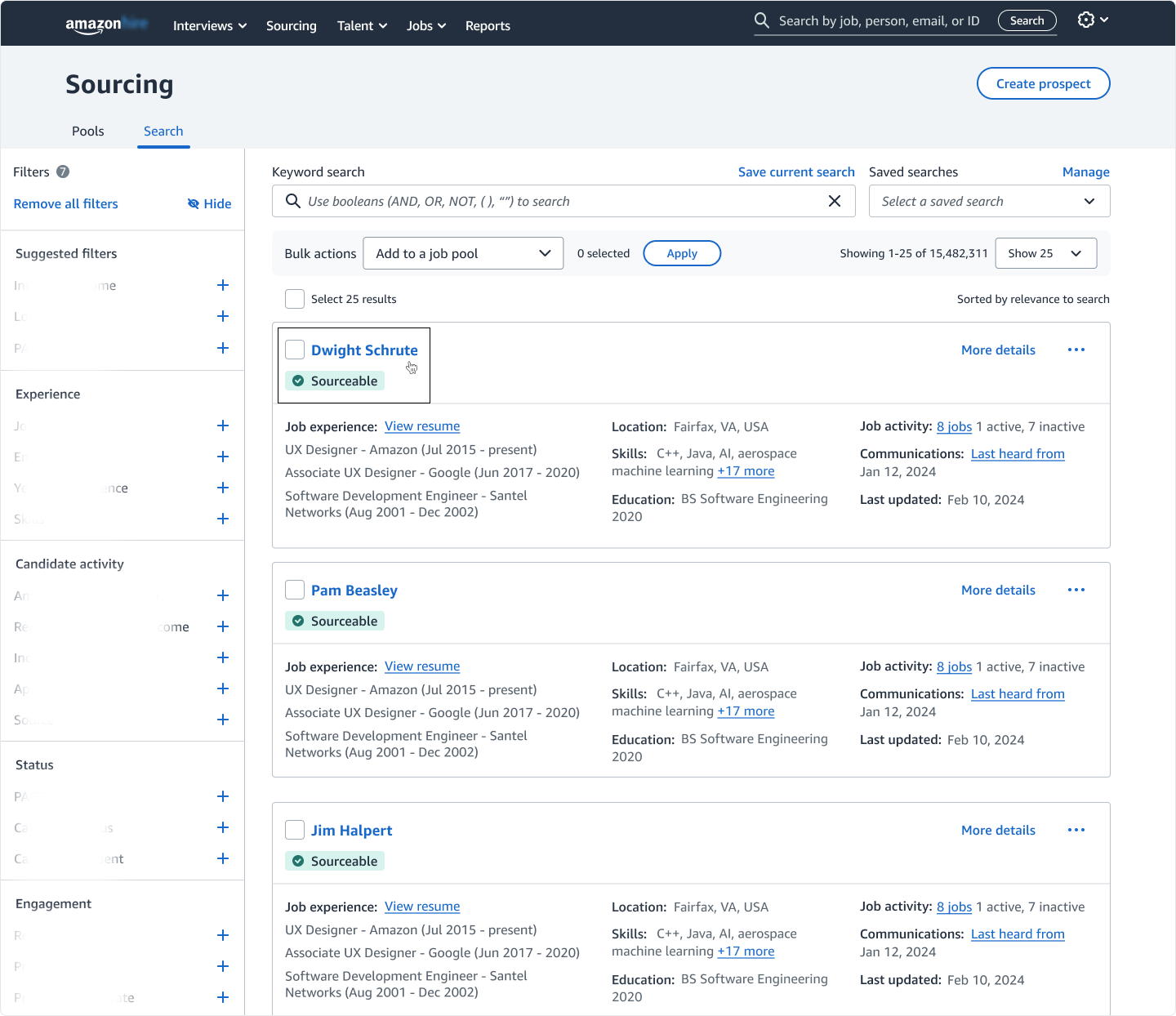The height and width of the screenshot is (1016, 1176).
Task: Click More details for Pam Beasley
Action: point(998,590)
